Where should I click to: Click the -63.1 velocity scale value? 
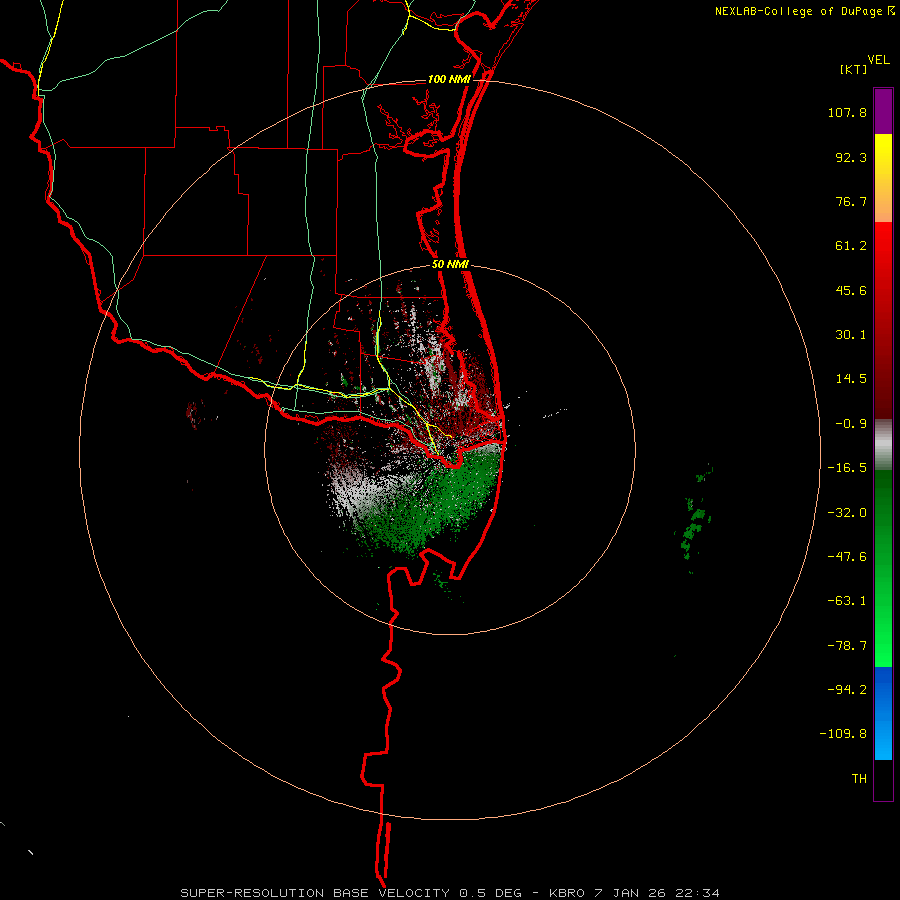[x=847, y=601]
